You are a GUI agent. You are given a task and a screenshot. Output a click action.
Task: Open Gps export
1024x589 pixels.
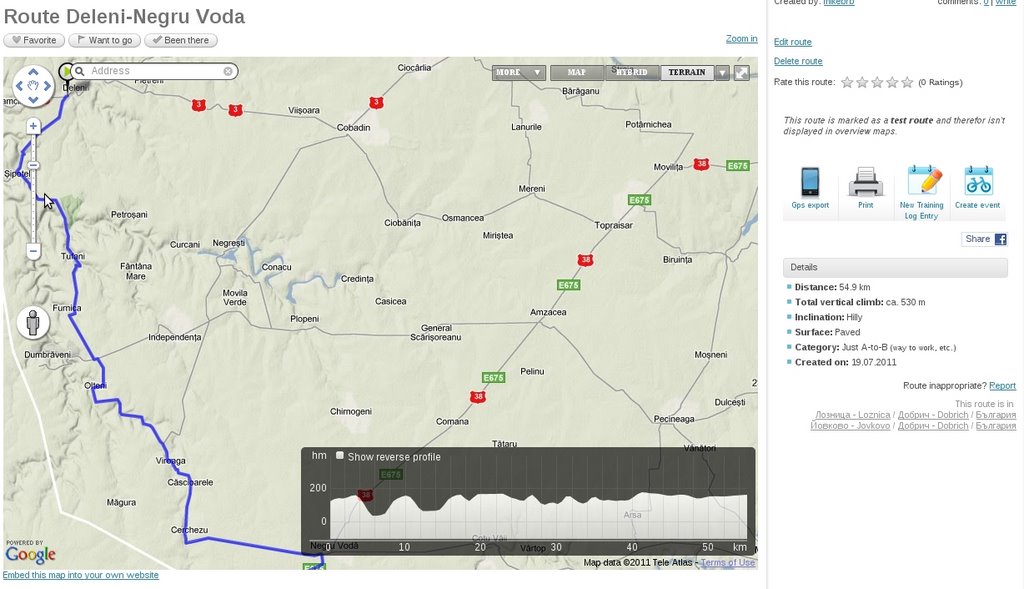pos(810,187)
